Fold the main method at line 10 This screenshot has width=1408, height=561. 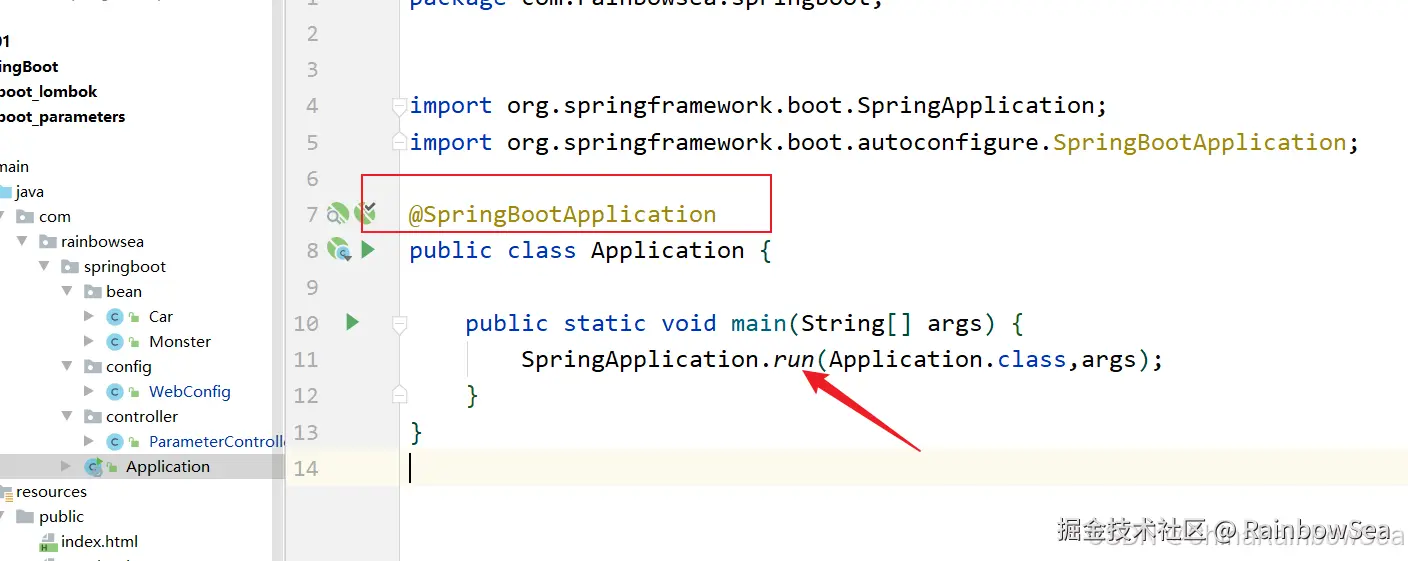point(400,324)
